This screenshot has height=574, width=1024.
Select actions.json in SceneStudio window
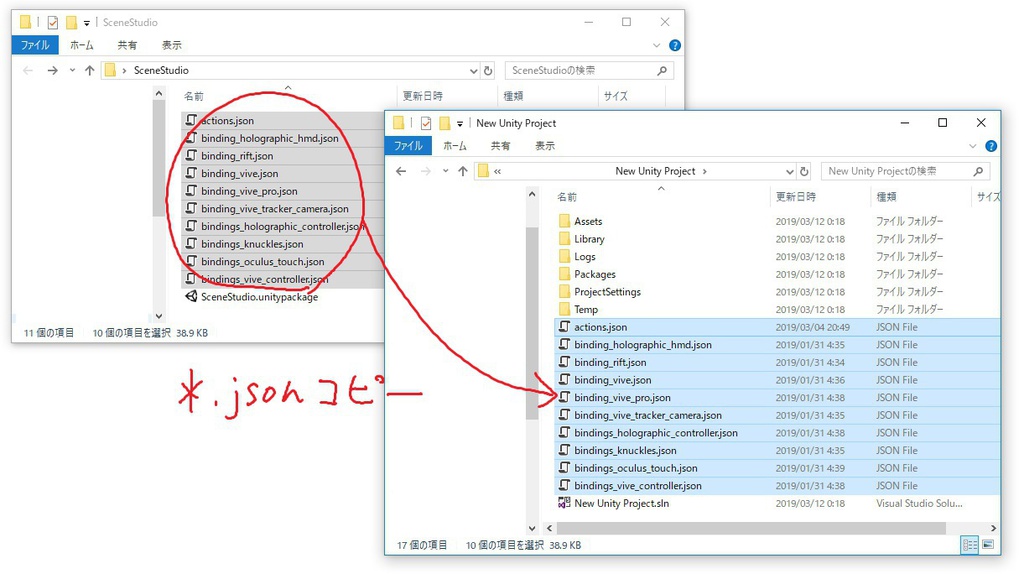(x=283, y=121)
